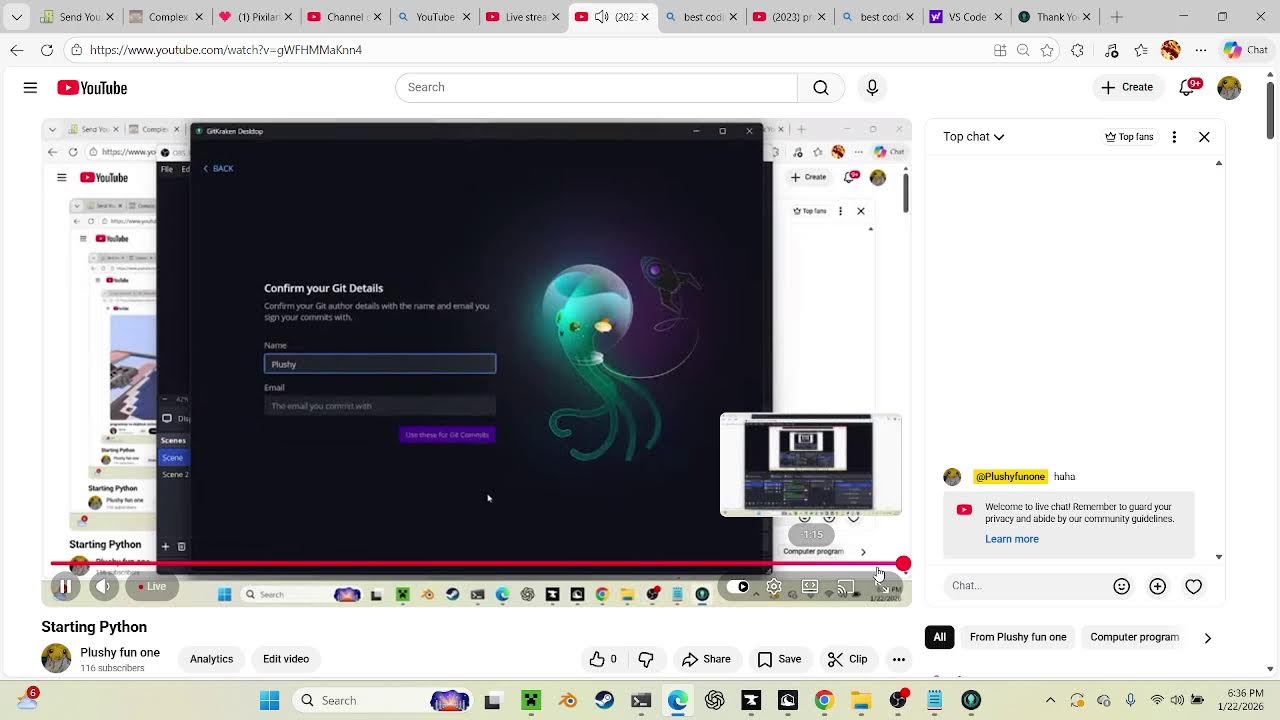This screenshot has height=720, width=1280.
Task: Switch to the Live stream browser tab
Action: [x=522, y=17]
